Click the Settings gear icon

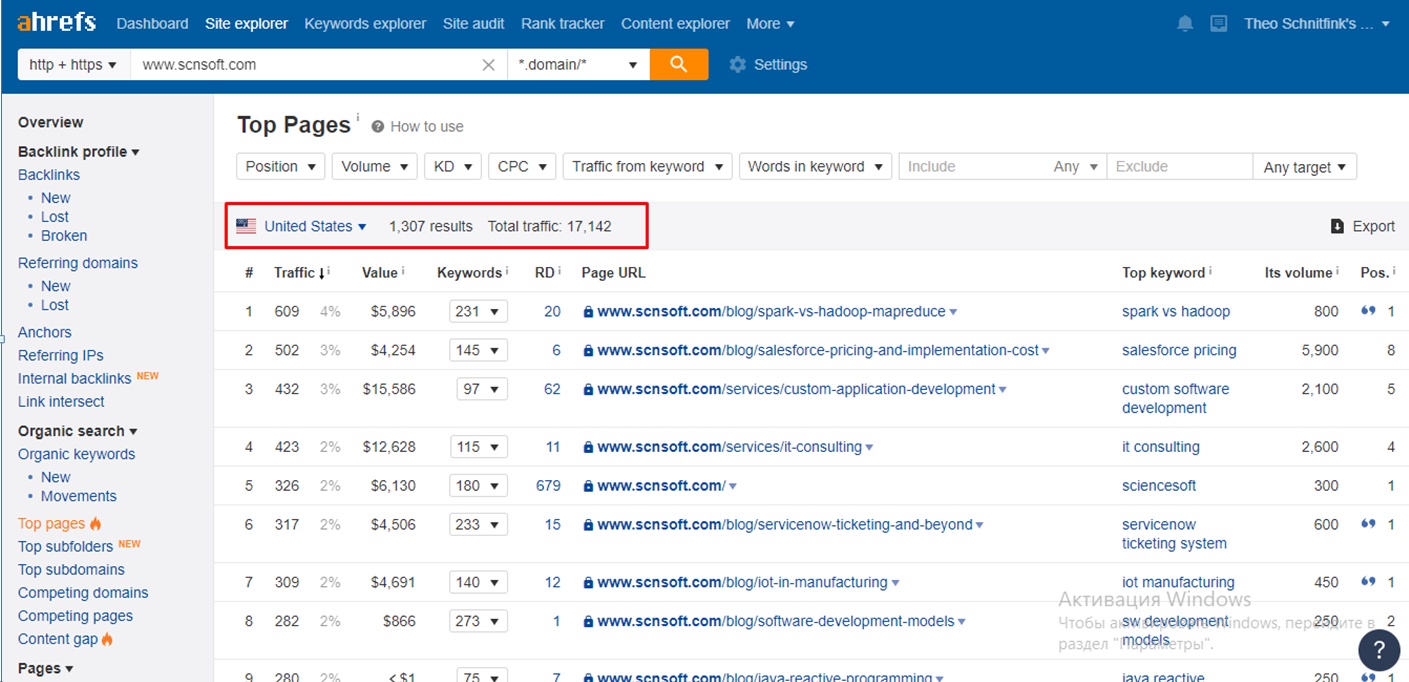pos(738,64)
